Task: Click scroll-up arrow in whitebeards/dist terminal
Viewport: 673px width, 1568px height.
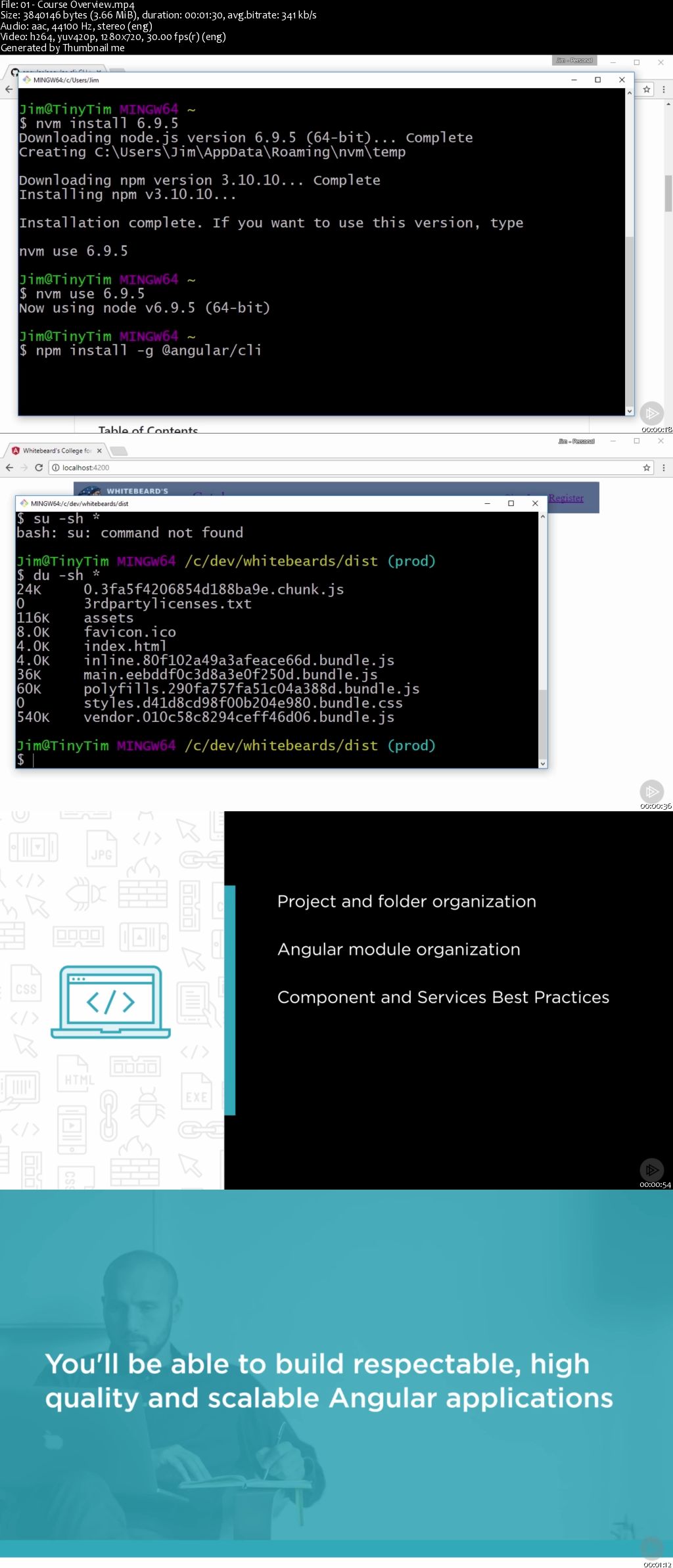Action: point(543,516)
